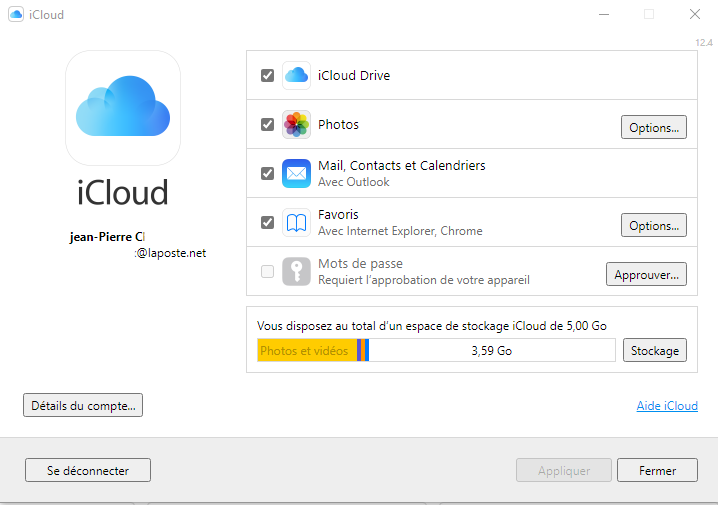This screenshot has height=505, width=718.
Task: Toggle the Favoris checkbox
Action: tap(267, 222)
